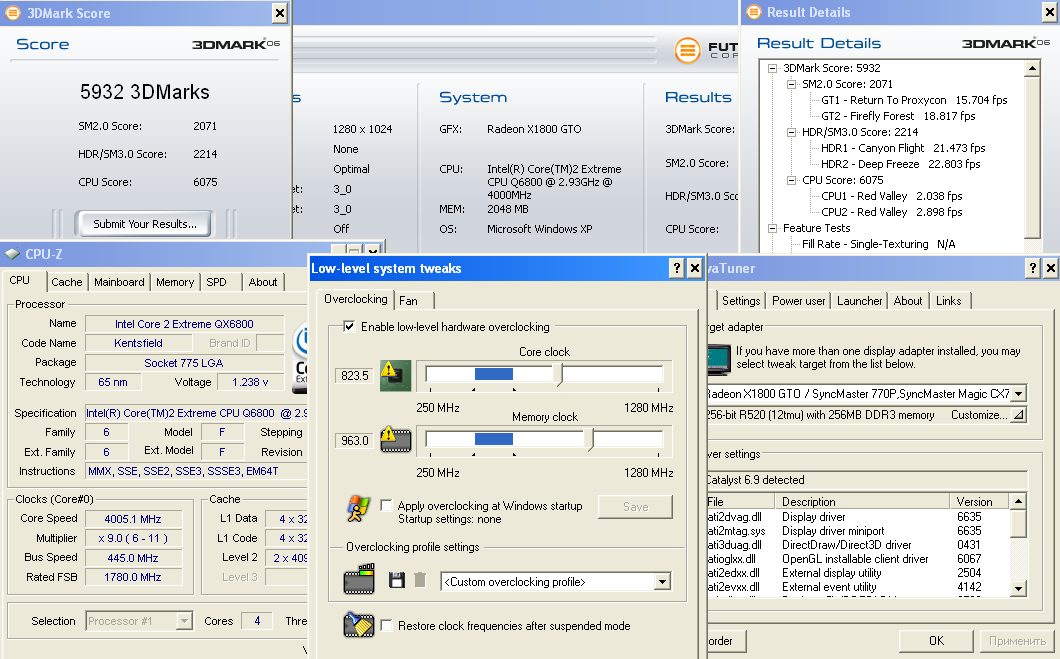Open help in Low-level system tweaks title bar
Screen dimensions: 1060x659
coord(676,268)
